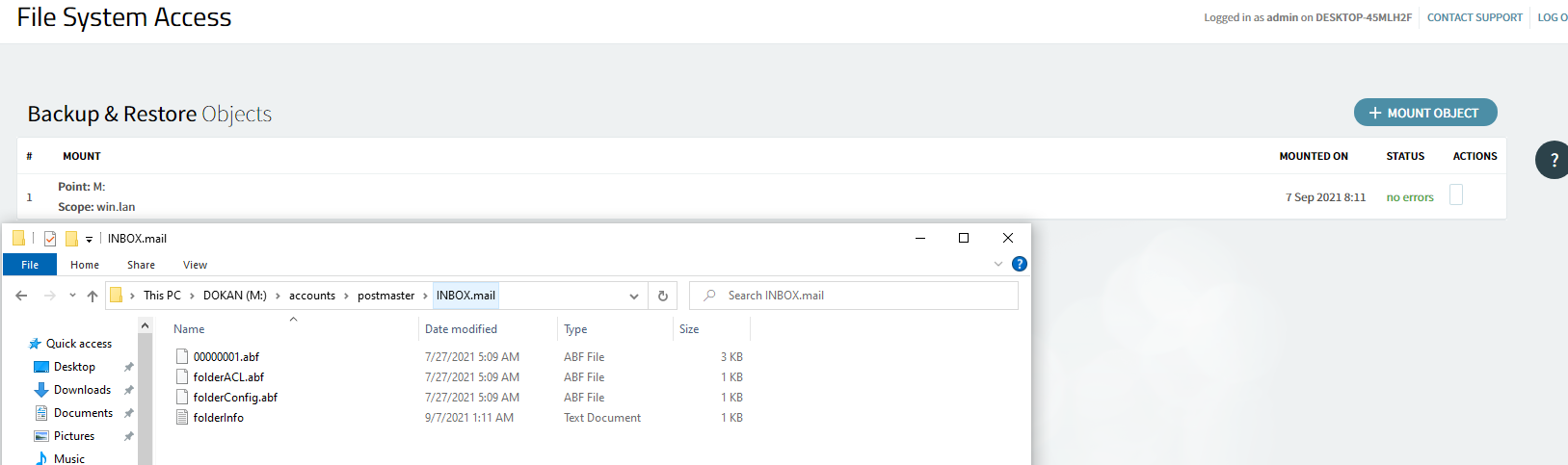
Task: Click the New folder quick access toolbar icon
Action: tap(71, 239)
